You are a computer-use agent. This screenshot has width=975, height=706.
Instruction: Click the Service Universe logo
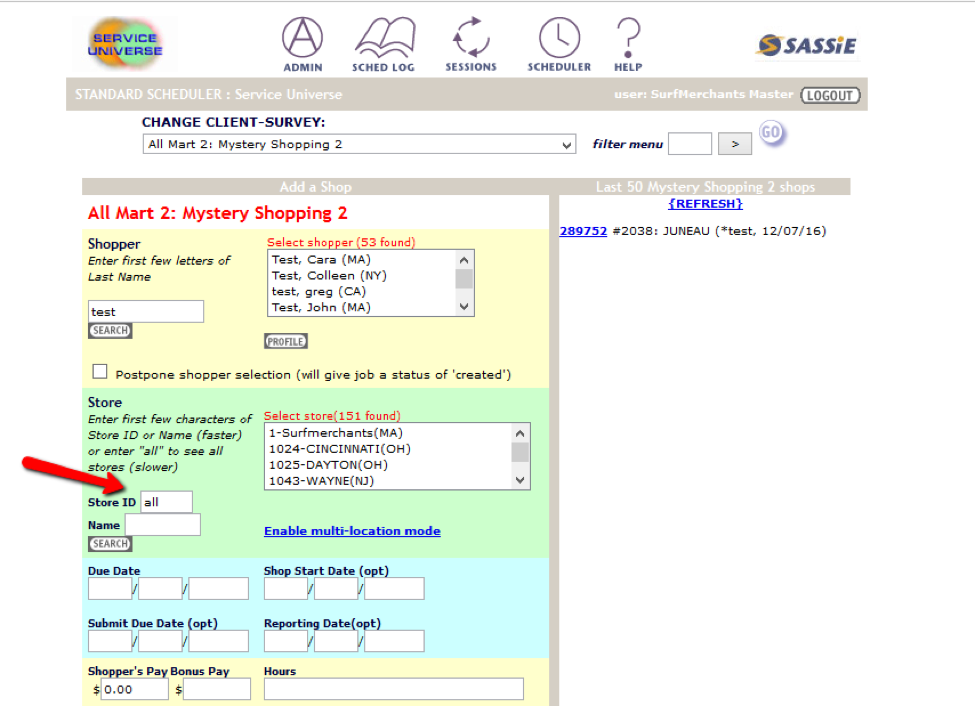point(125,44)
